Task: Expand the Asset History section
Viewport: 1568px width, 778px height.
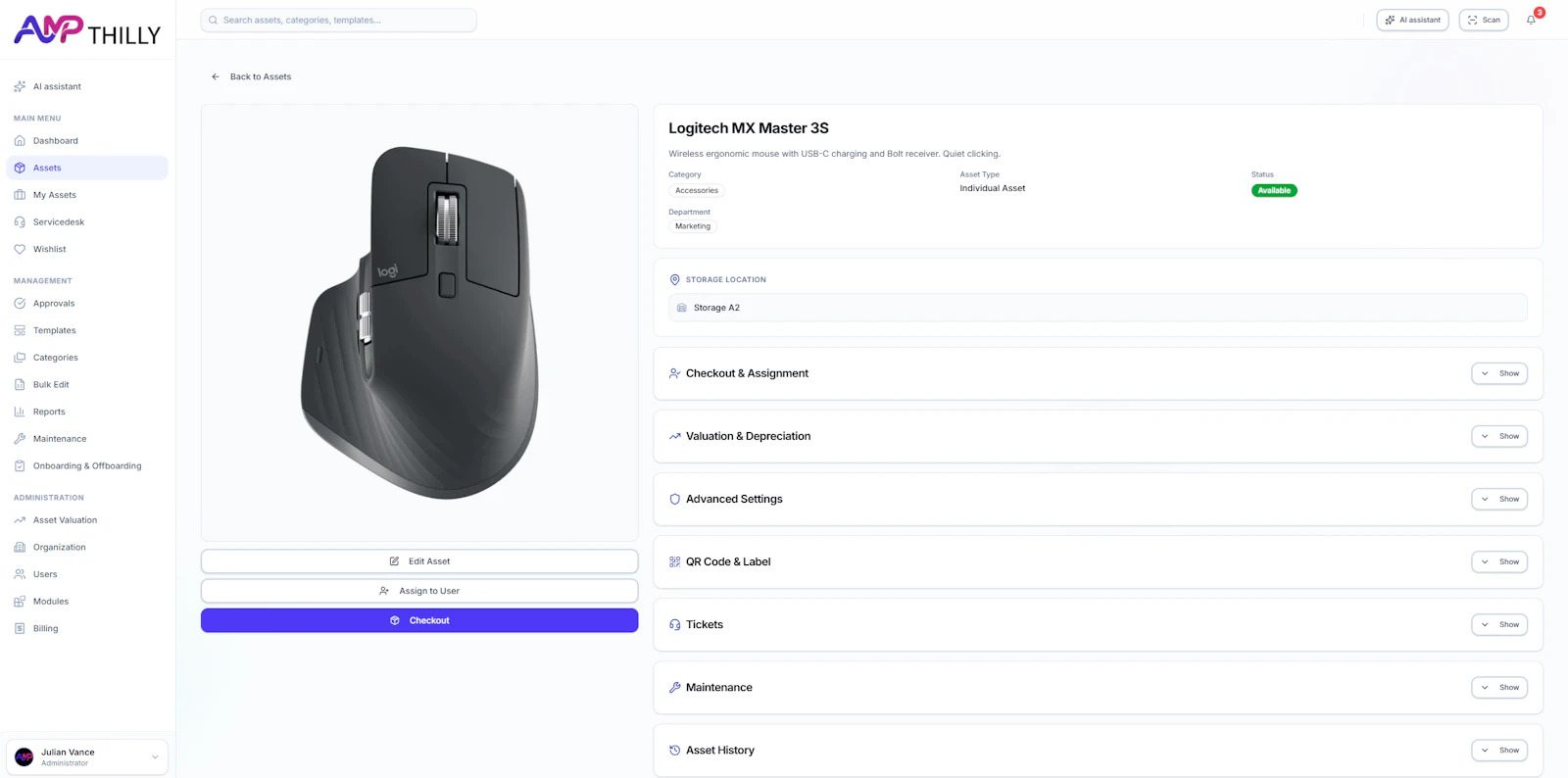Action: click(x=1499, y=750)
